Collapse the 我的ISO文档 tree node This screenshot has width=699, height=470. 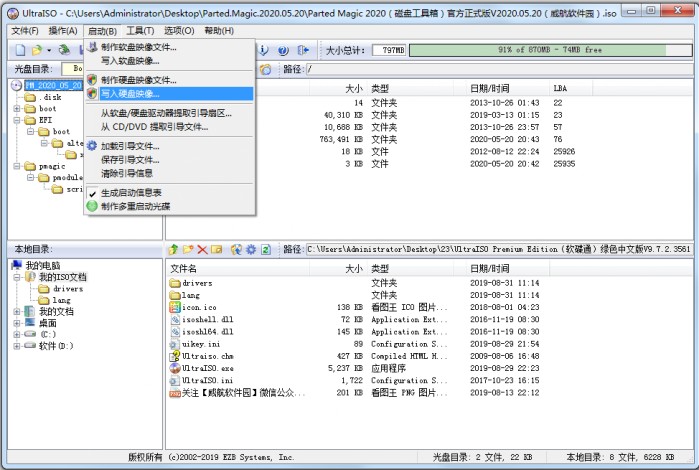coord(17,277)
